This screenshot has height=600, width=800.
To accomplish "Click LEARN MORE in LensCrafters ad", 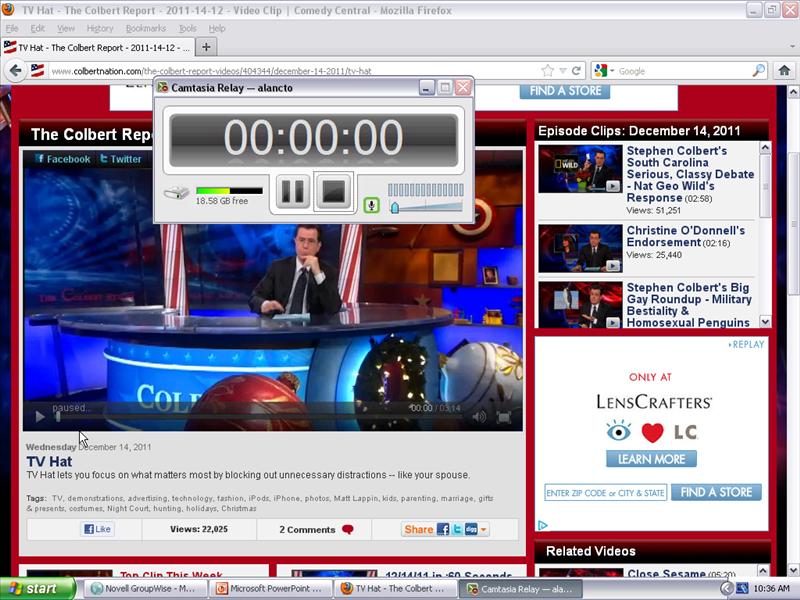I will point(652,459).
